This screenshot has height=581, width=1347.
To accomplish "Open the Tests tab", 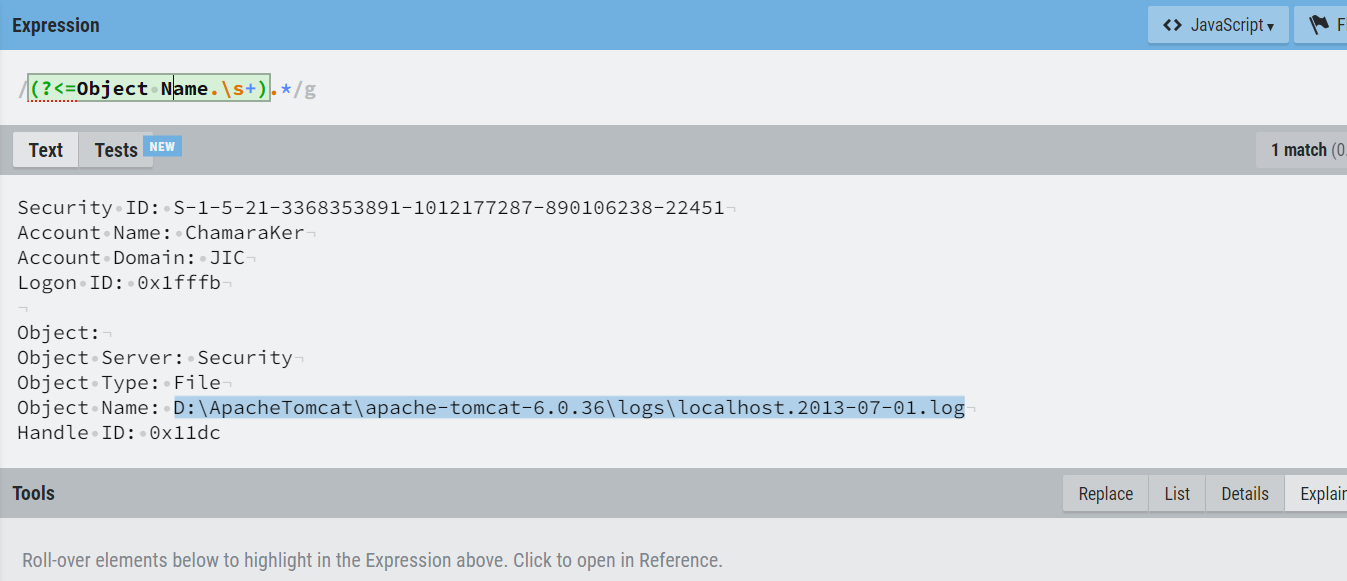I will [116, 150].
